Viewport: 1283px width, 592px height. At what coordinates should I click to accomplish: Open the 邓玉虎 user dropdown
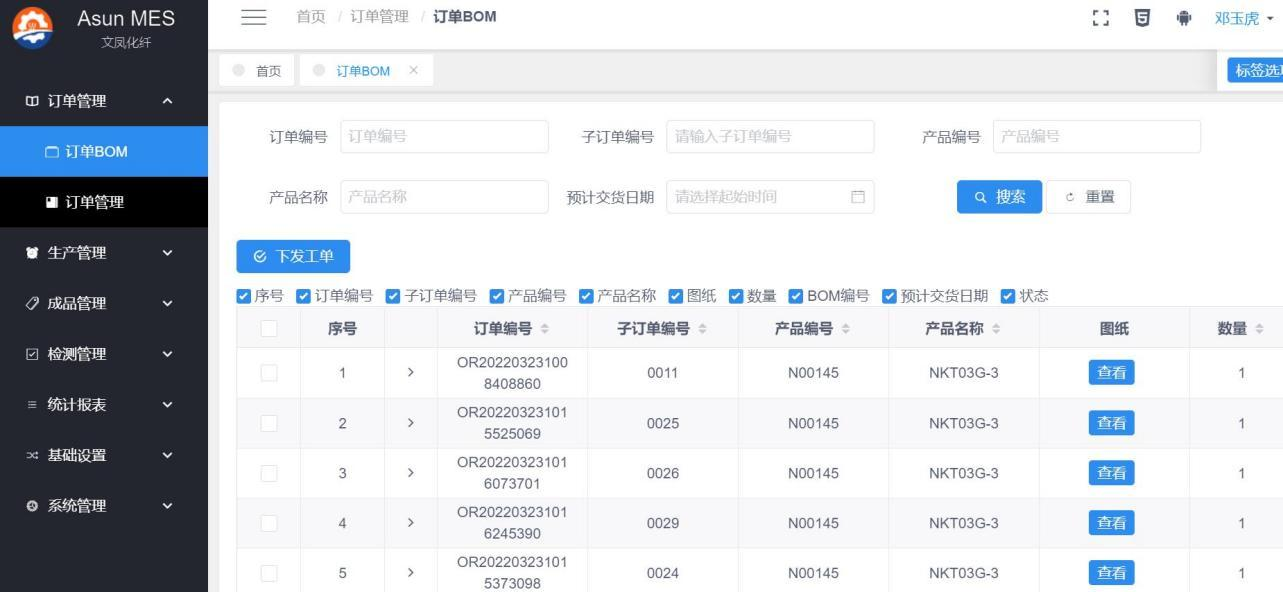pos(1243,18)
